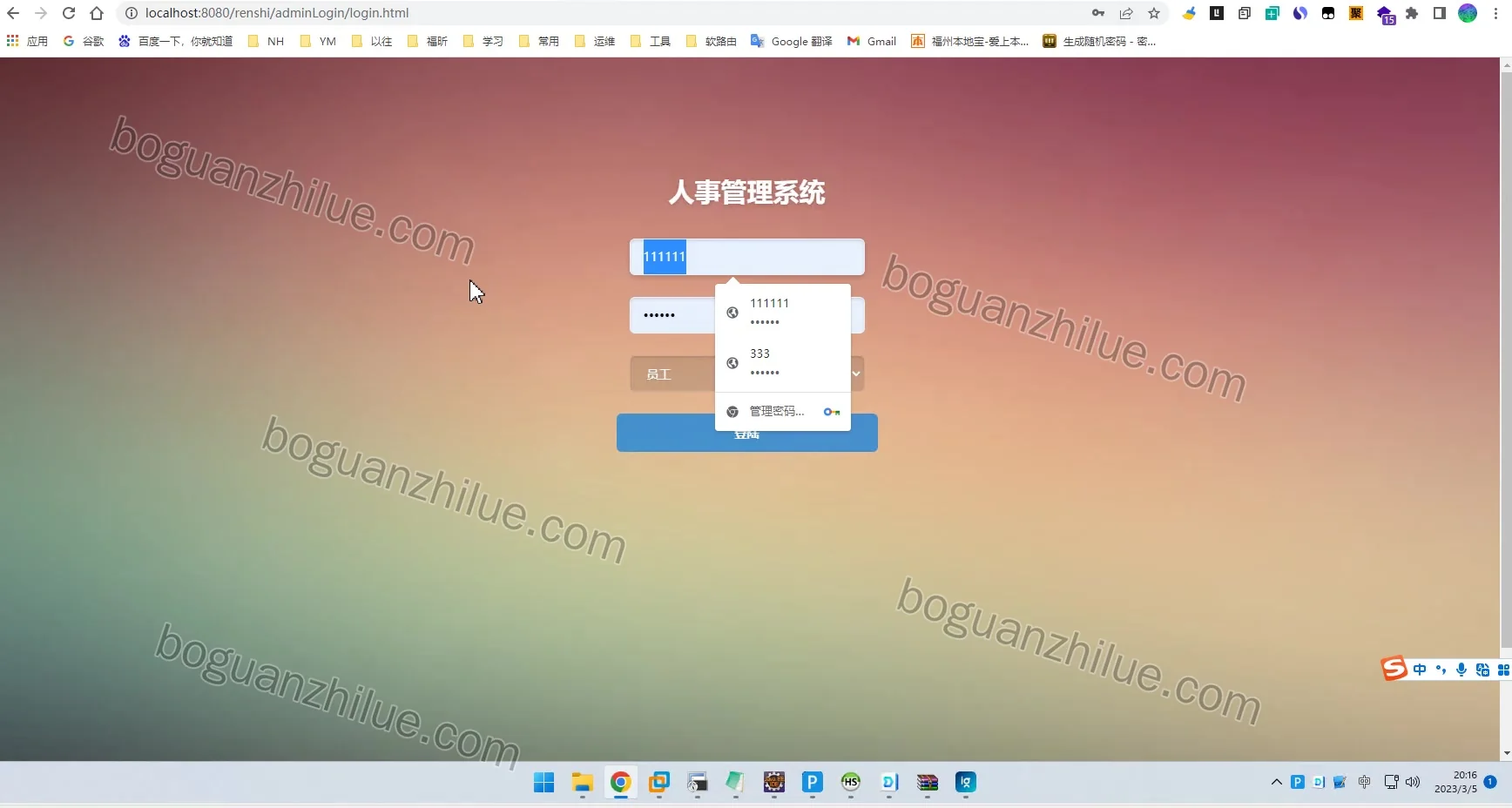The image size is (1512, 808).
Task: Expand the 运维 bookmark folder
Action: point(595,41)
